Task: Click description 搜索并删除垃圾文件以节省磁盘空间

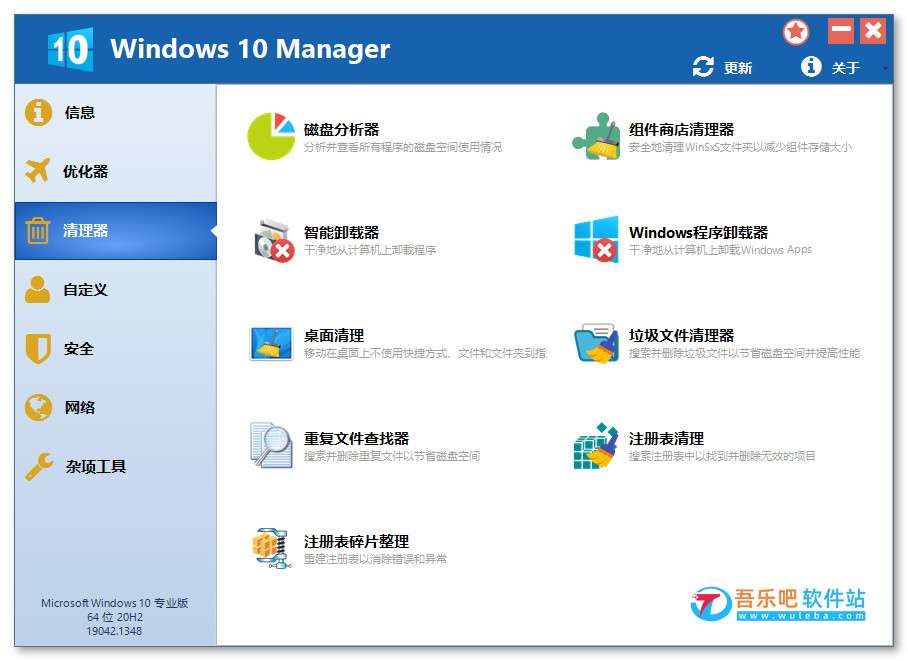Action: click(744, 353)
